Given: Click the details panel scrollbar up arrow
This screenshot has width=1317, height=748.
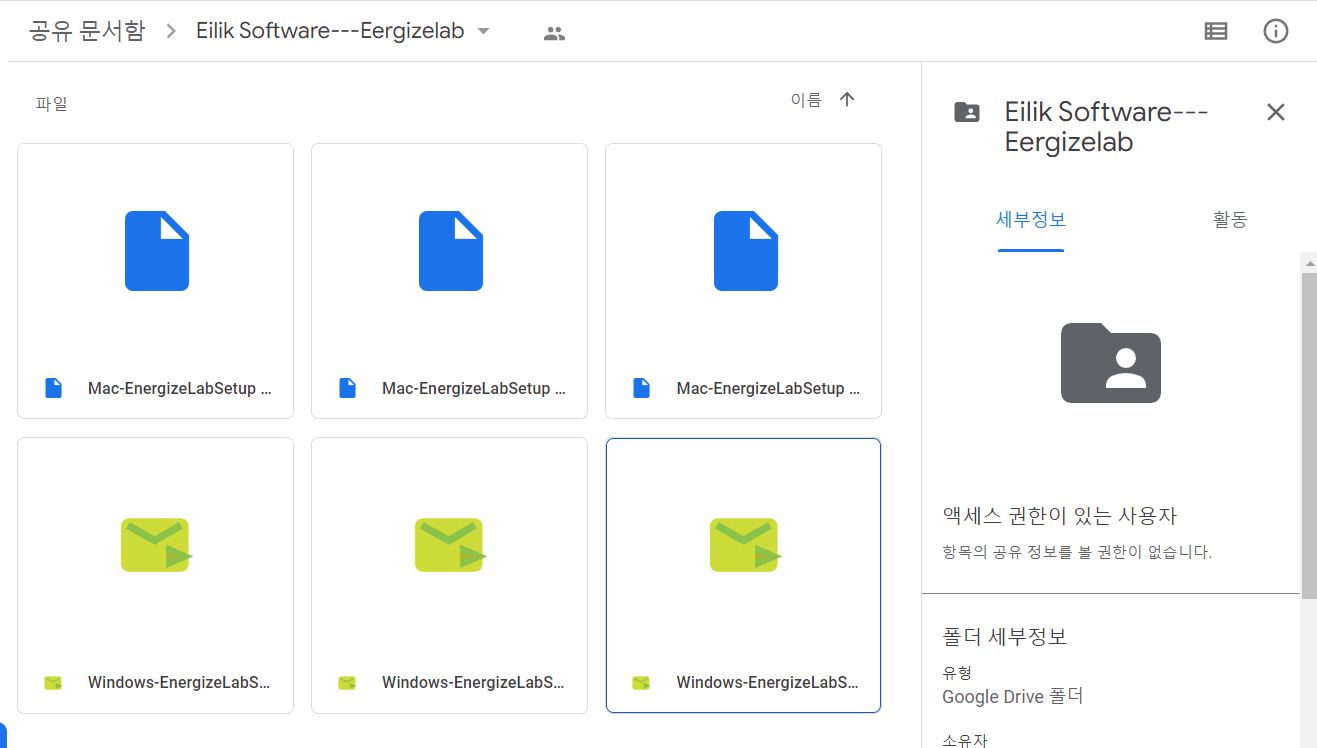Looking at the screenshot, I should tap(1308, 262).
